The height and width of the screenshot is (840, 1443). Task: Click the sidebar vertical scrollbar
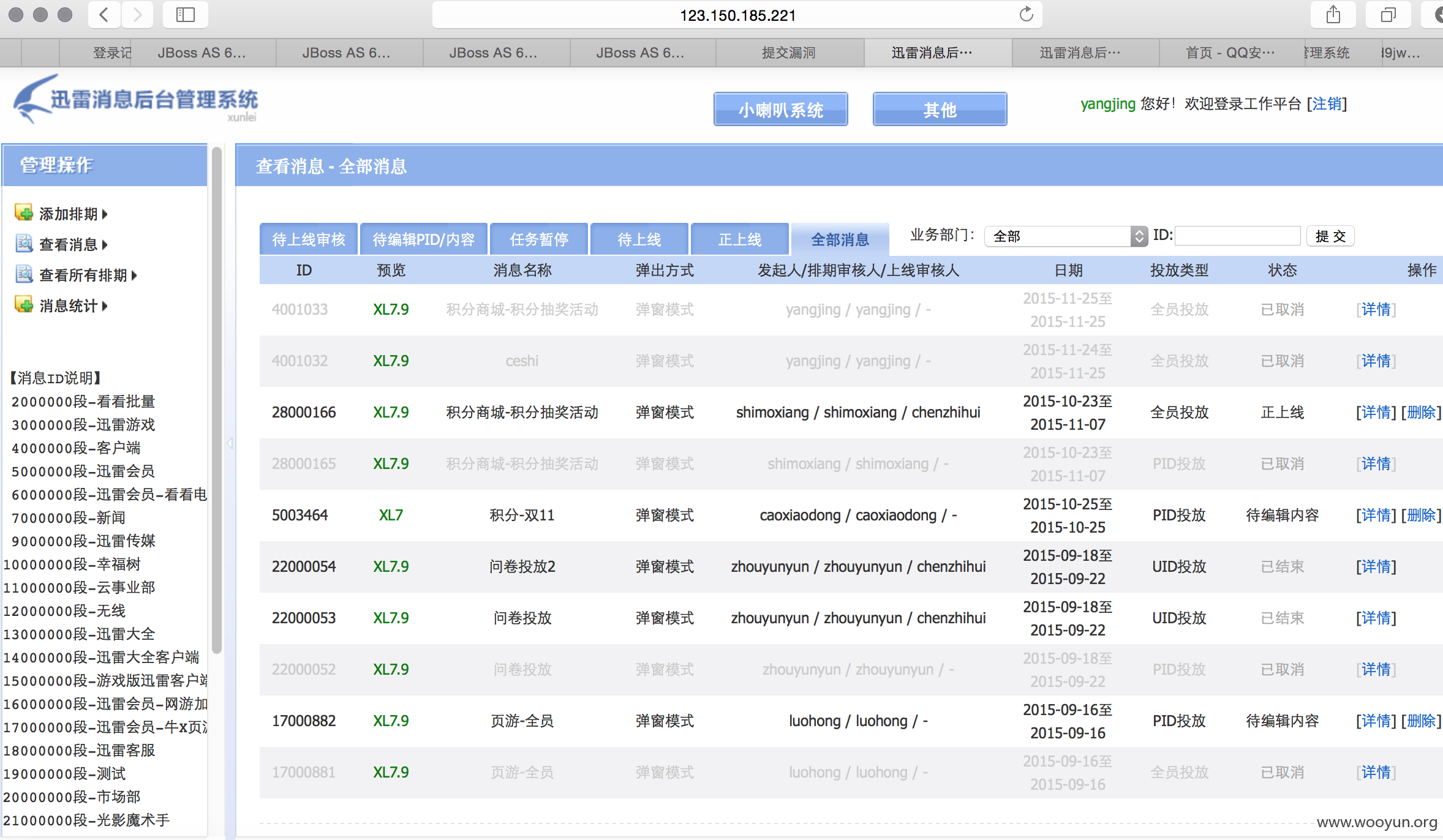(x=216, y=399)
